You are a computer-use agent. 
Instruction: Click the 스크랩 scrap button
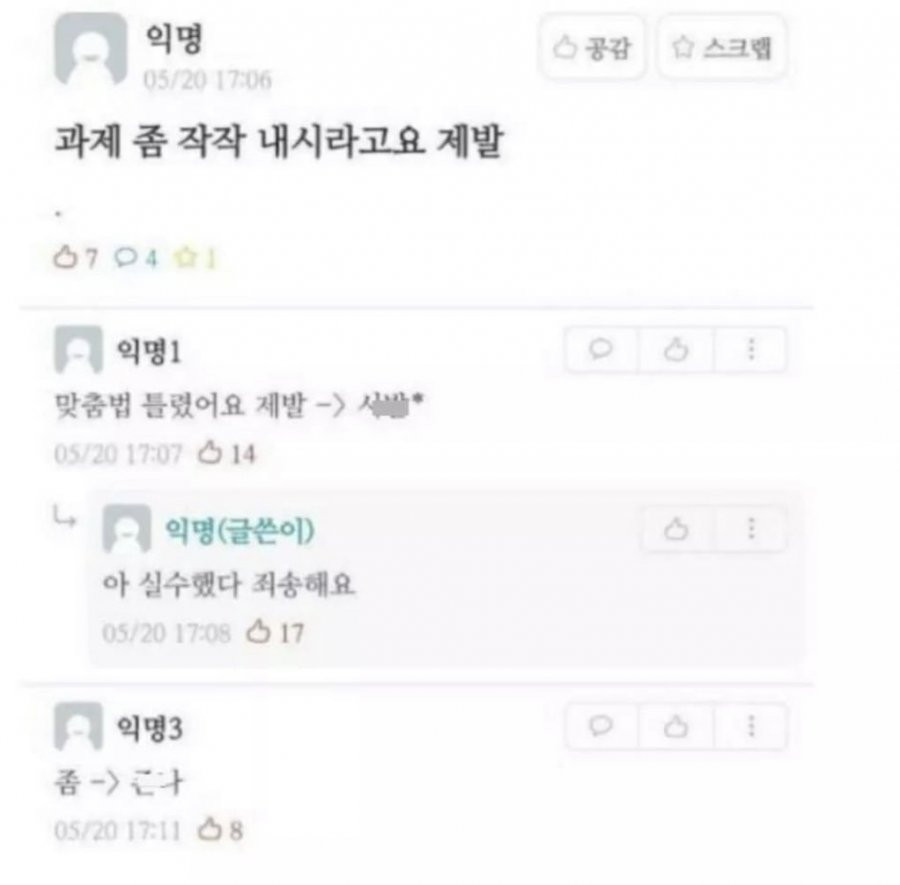tap(721, 47)
